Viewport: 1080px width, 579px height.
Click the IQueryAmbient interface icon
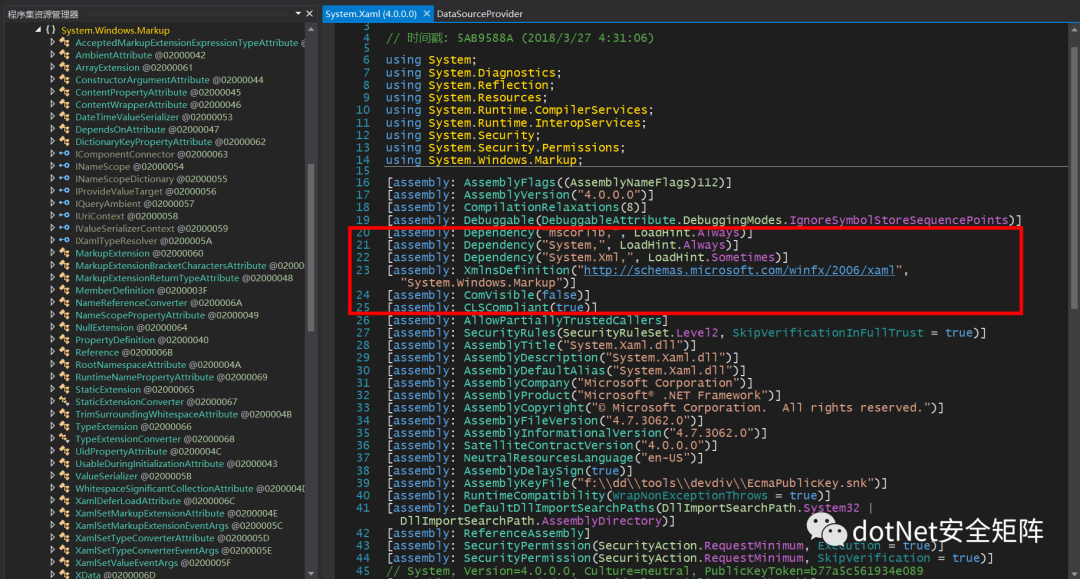point(64,204)
